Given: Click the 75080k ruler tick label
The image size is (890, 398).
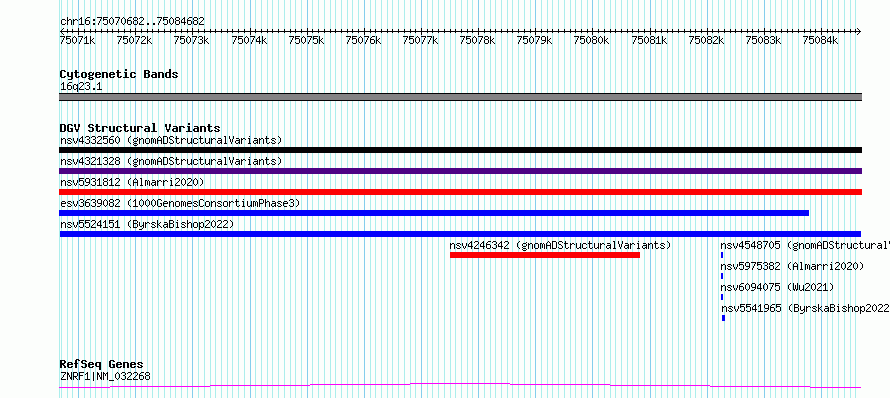Looking at the screenshot, I should [x=592, y=40].
